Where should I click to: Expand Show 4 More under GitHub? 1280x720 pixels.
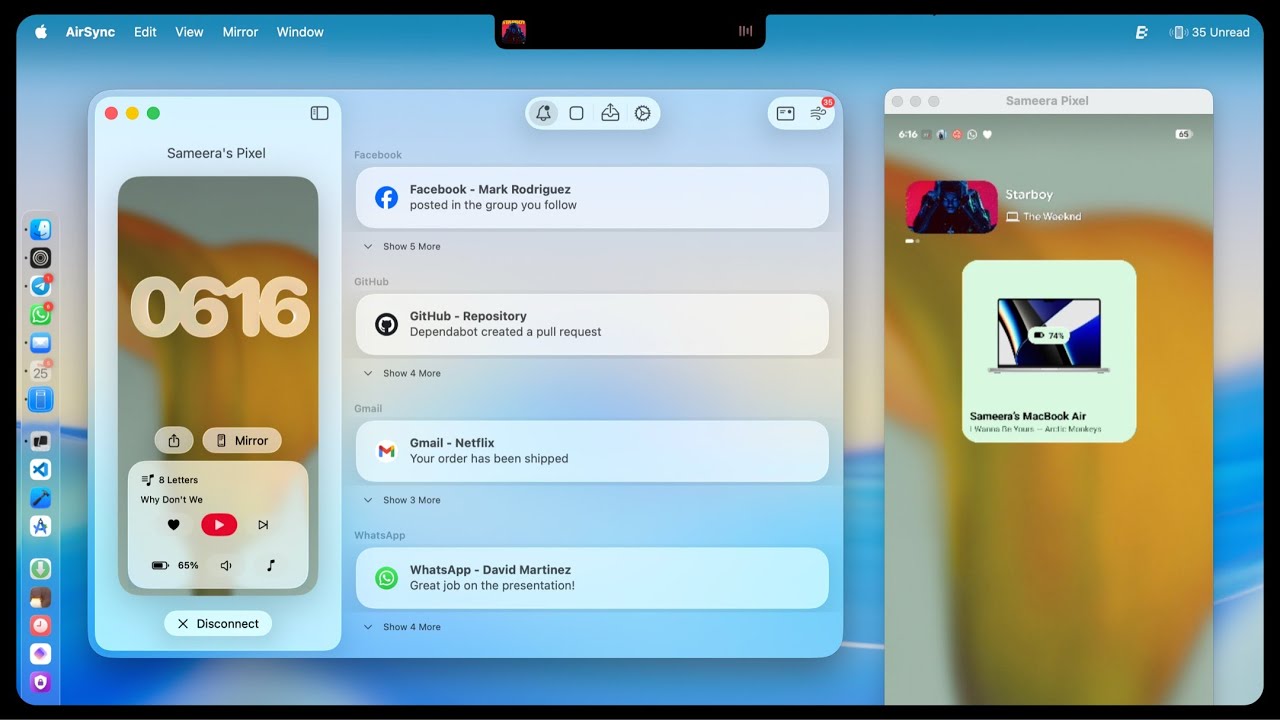[402, 373]
